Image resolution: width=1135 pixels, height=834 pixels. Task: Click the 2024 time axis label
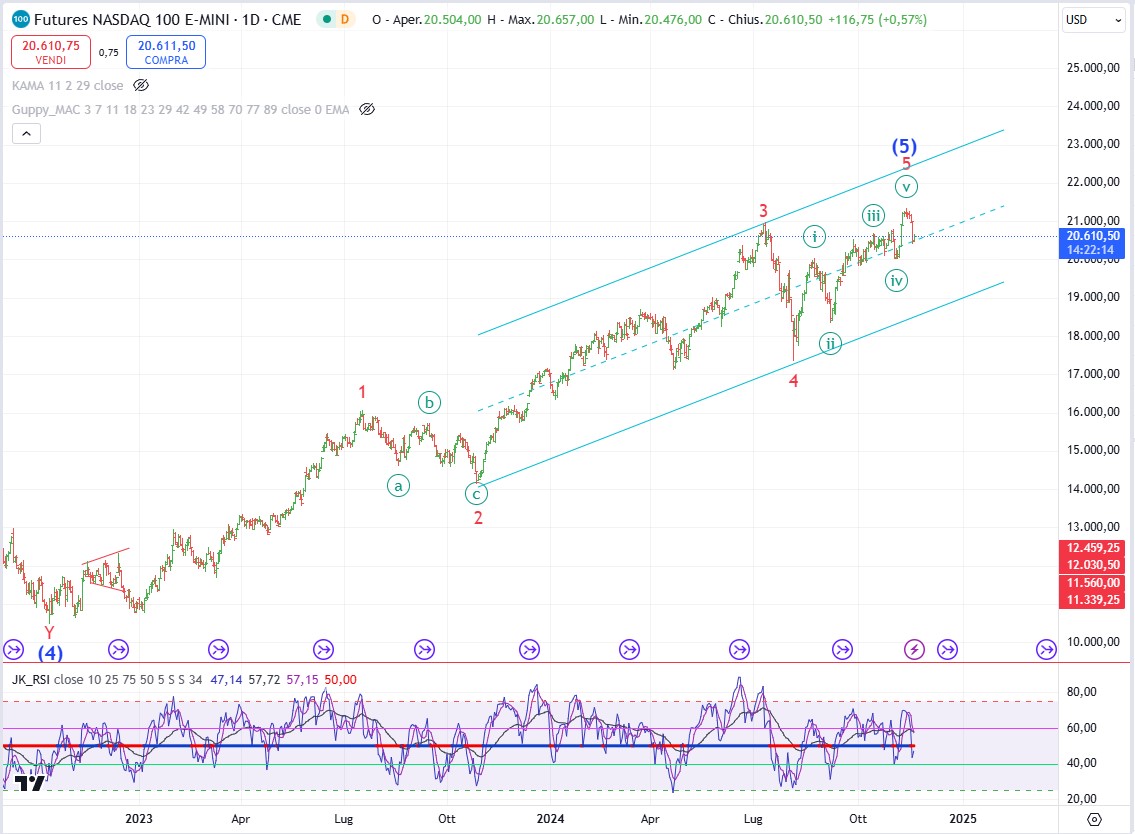(x=550, y=819)
